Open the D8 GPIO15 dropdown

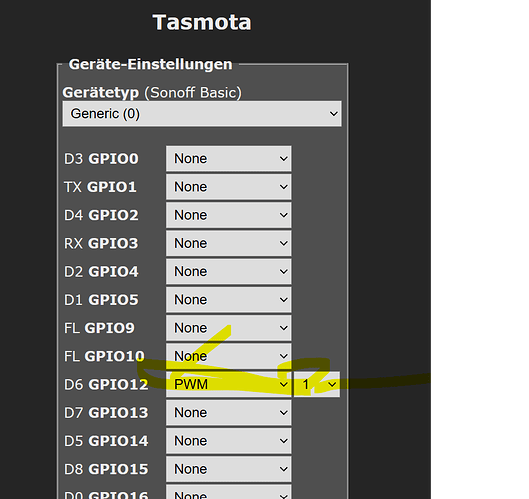pos(228,469)
